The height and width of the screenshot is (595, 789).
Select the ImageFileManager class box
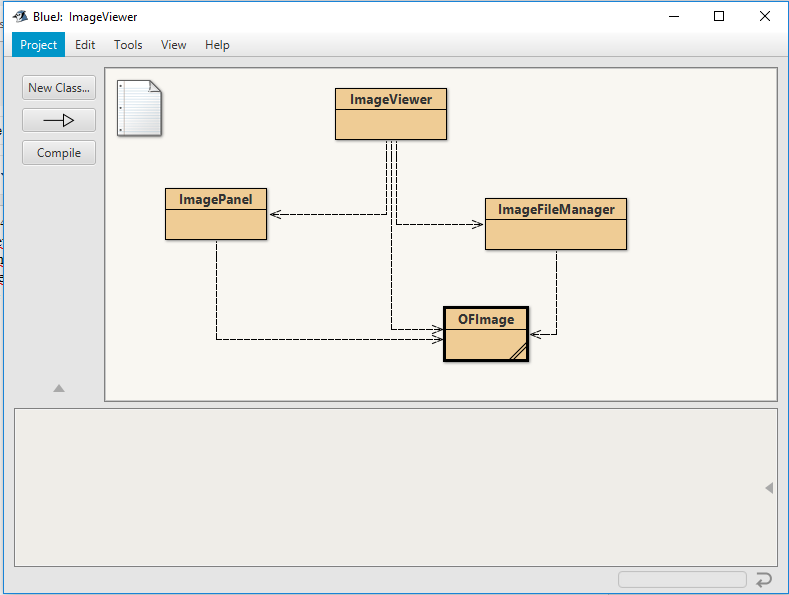556,224
